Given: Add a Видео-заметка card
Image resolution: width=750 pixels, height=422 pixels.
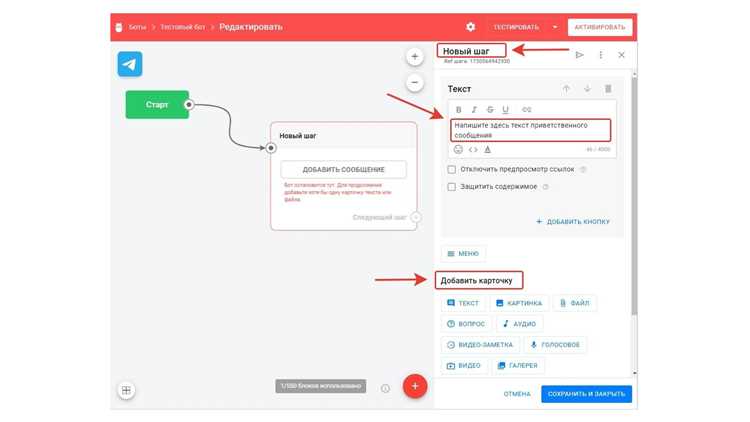Looking at the screenshot, I should (480, 344).
